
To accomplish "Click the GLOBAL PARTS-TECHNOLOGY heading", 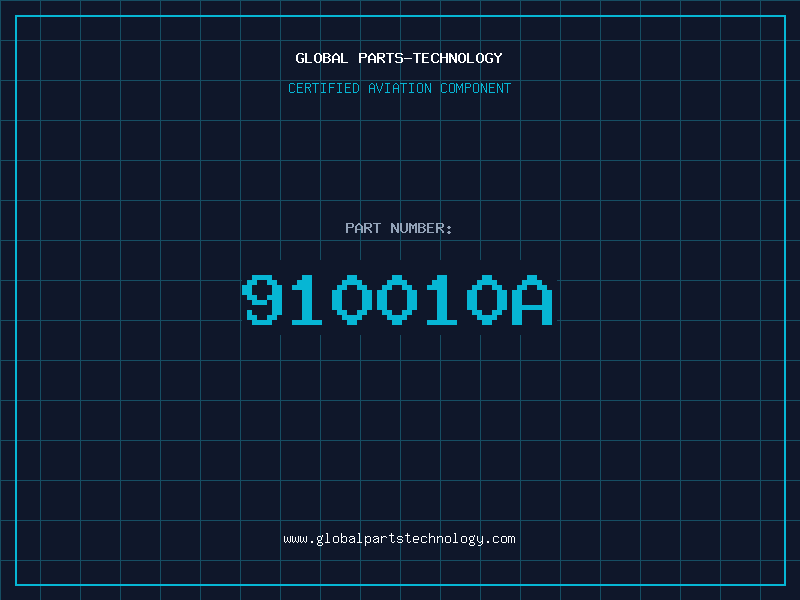I will point(399,58).
